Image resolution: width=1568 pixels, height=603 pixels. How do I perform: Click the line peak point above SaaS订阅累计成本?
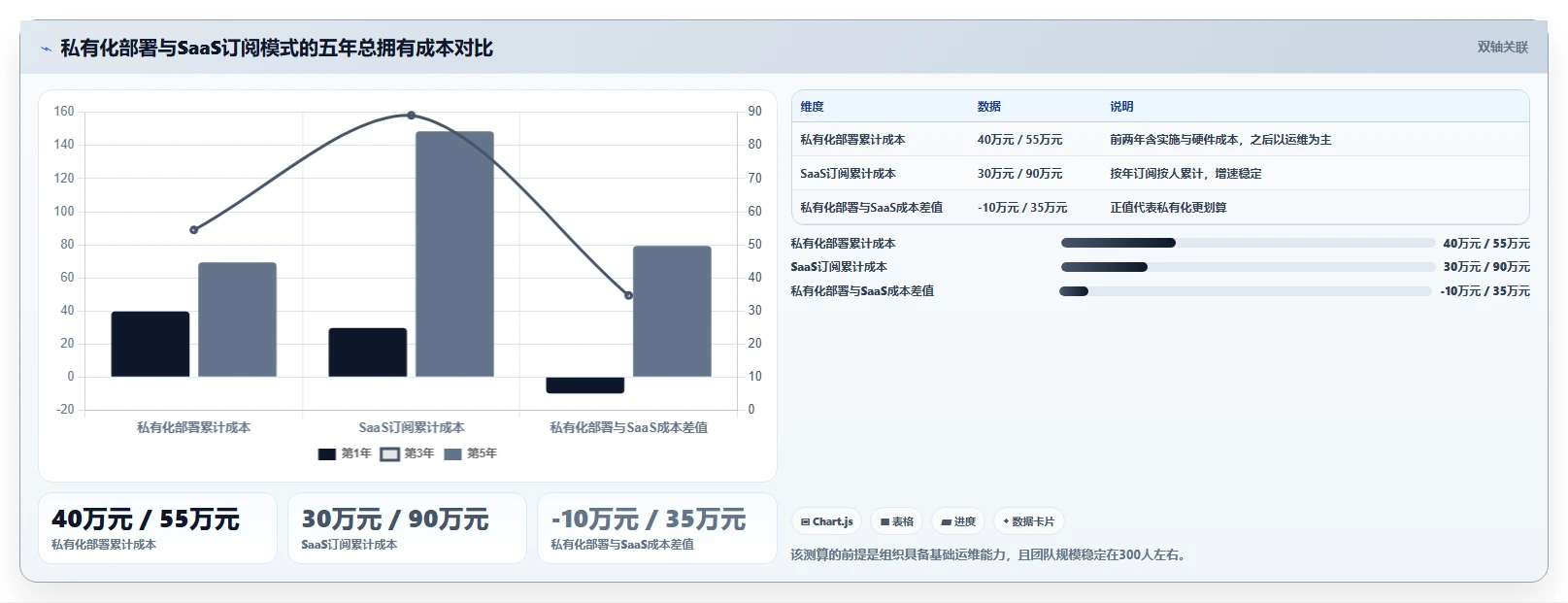(x=412, y=116)
